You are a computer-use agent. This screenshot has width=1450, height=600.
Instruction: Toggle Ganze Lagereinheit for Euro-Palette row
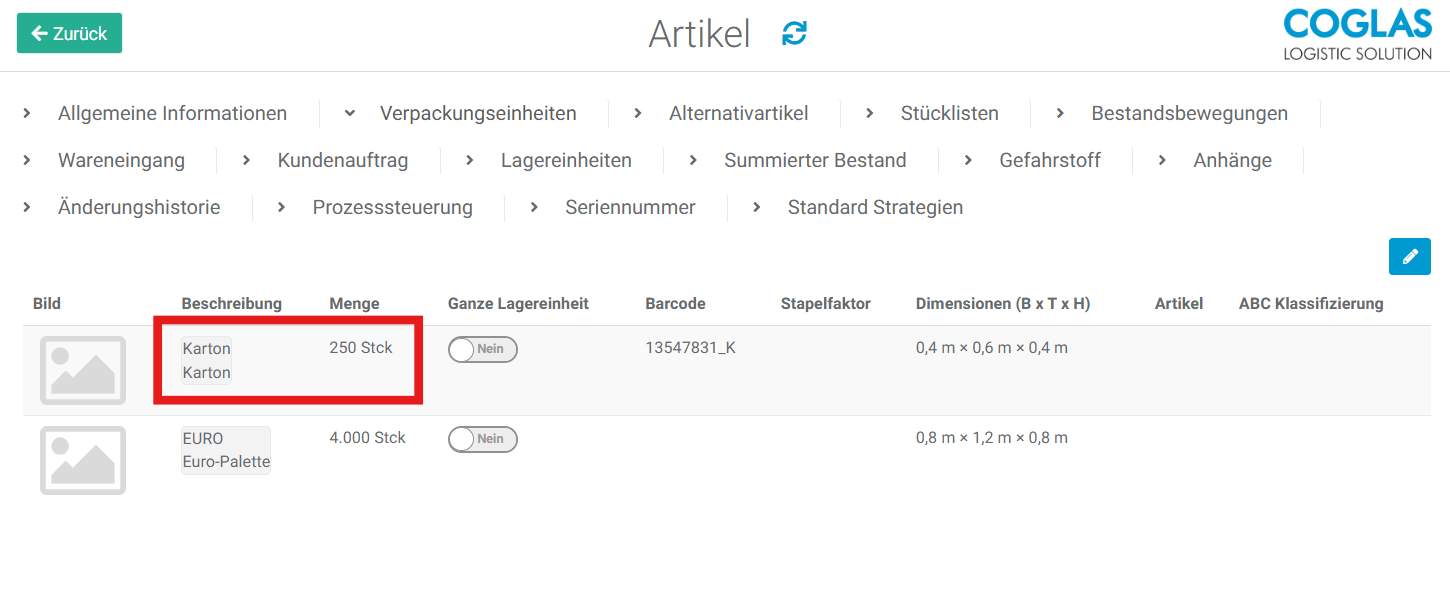pos(482,439)
